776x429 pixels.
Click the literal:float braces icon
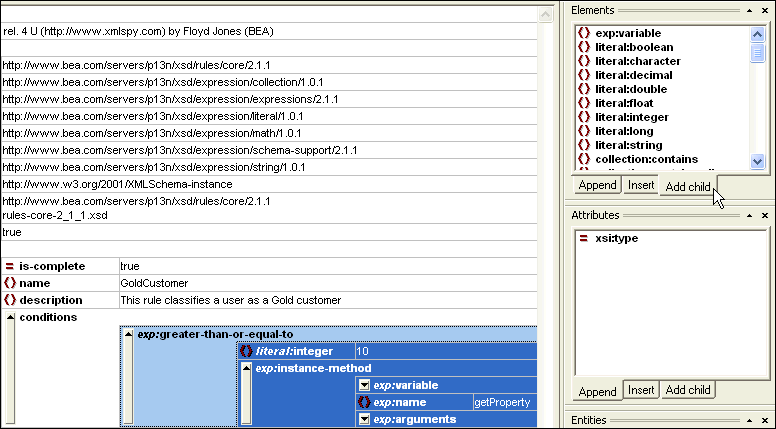click(x=584, y=103)
